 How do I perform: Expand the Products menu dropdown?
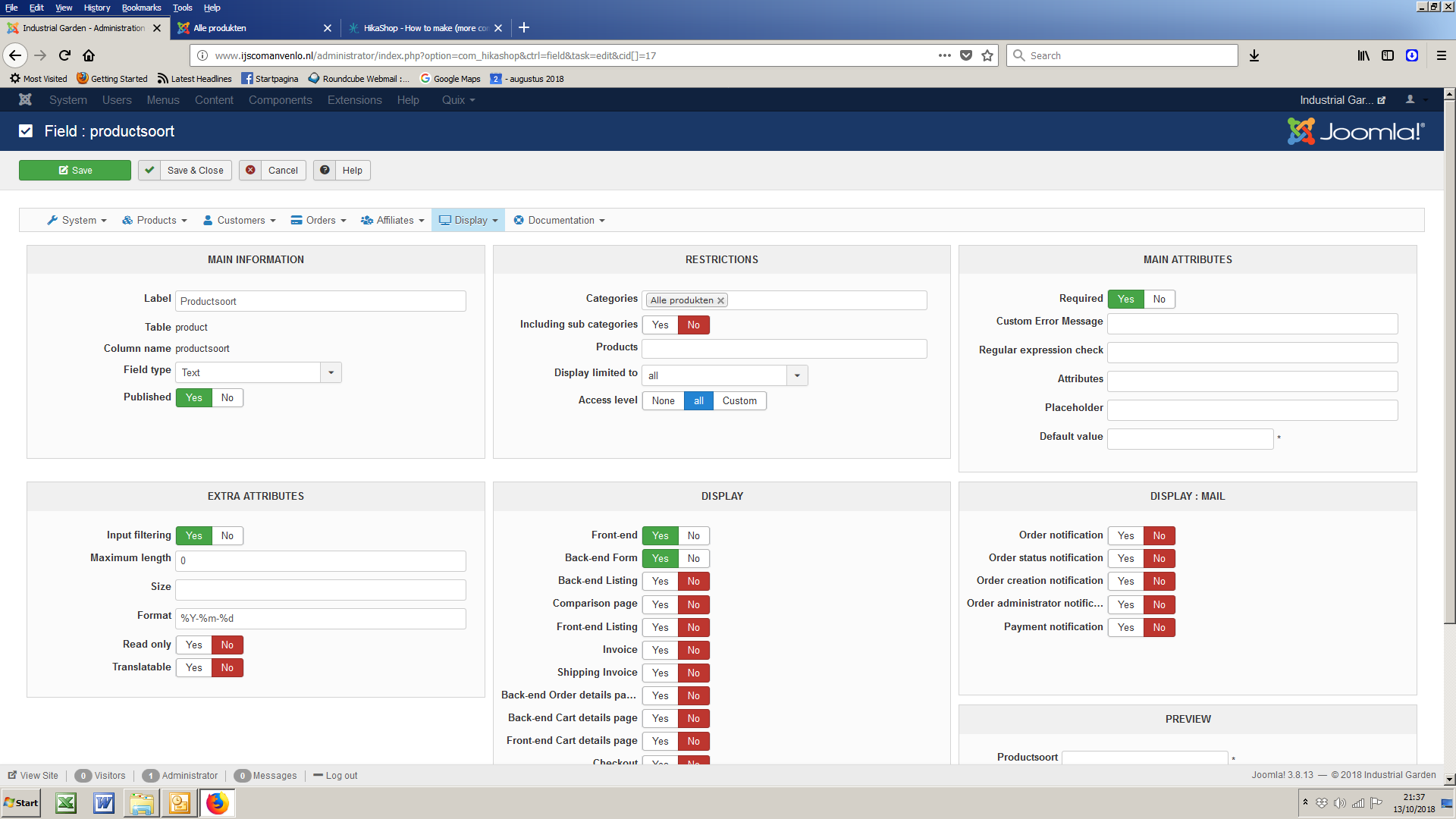click(x=155, y=220)
